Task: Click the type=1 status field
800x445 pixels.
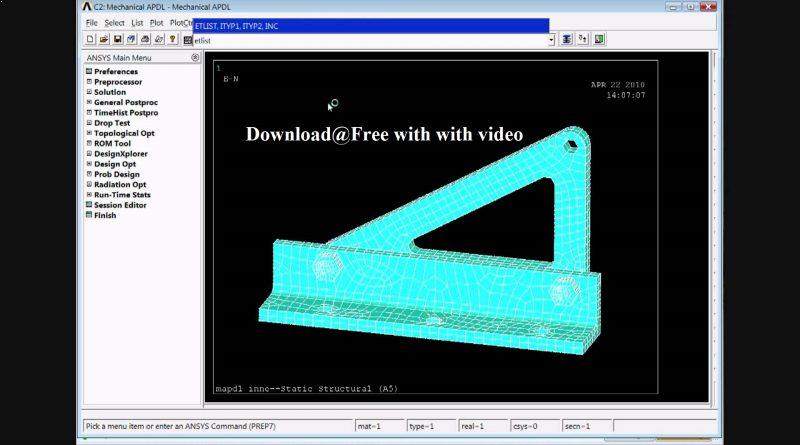Action: [x=432, y=426]
